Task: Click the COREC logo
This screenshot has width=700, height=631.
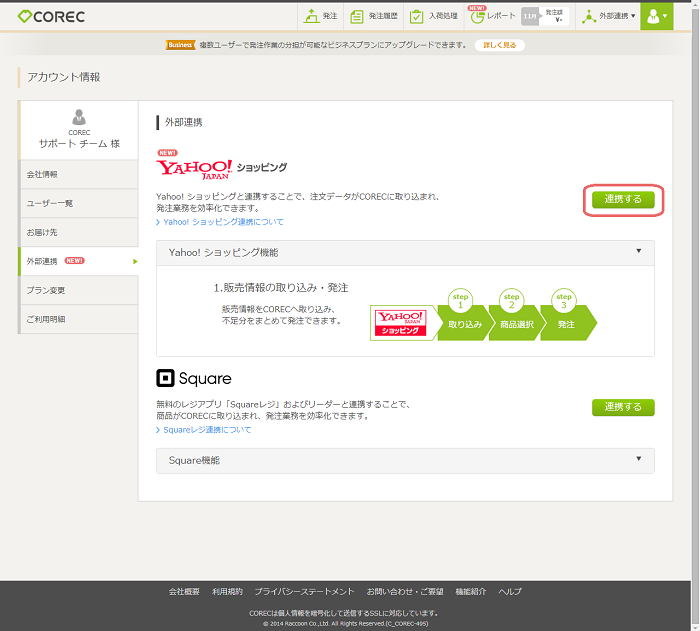Action: click(x=51, y=17)
